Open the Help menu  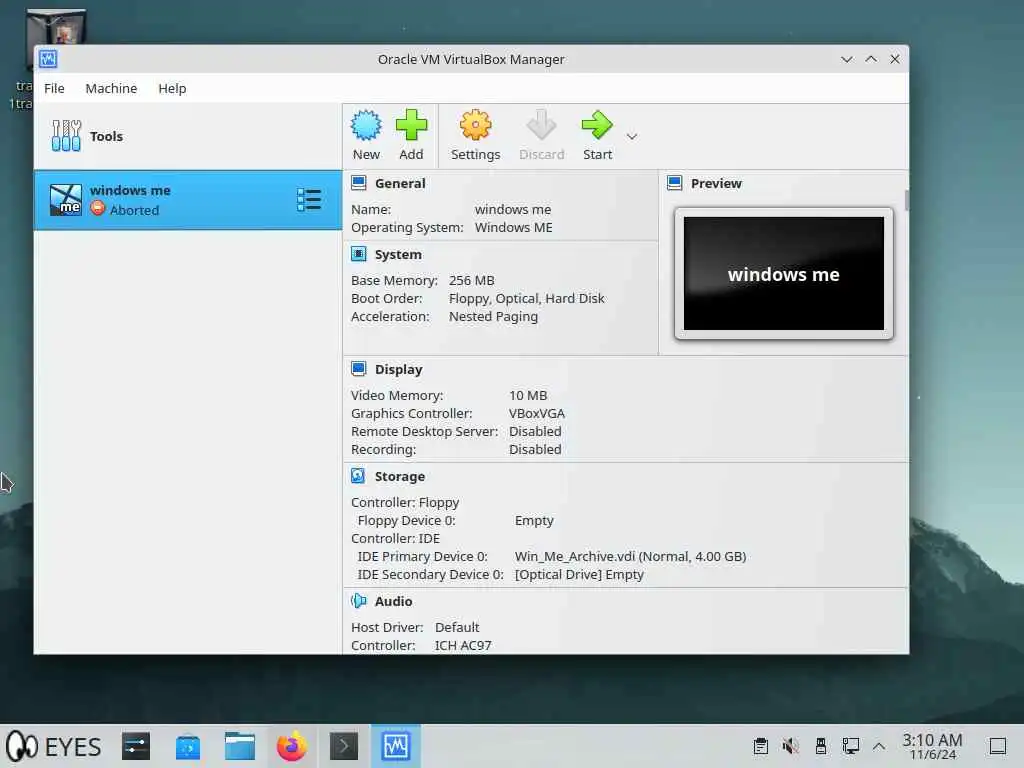coord(172,88)
